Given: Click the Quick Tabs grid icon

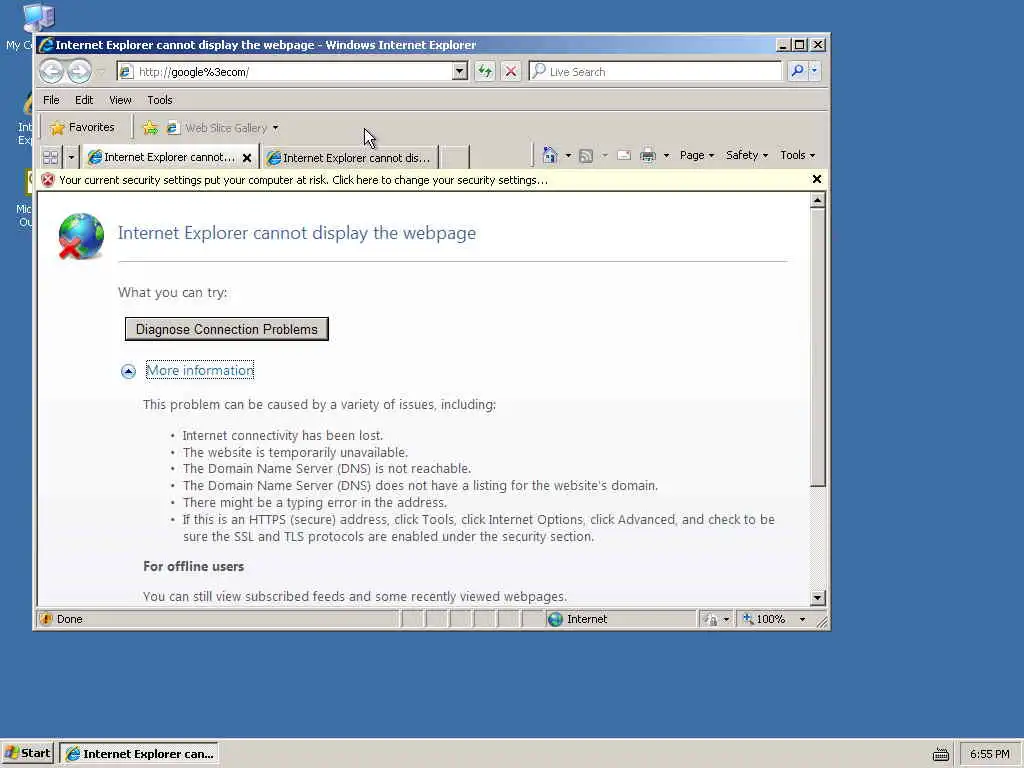Looking at the screenshot, I should click(50, 157).
